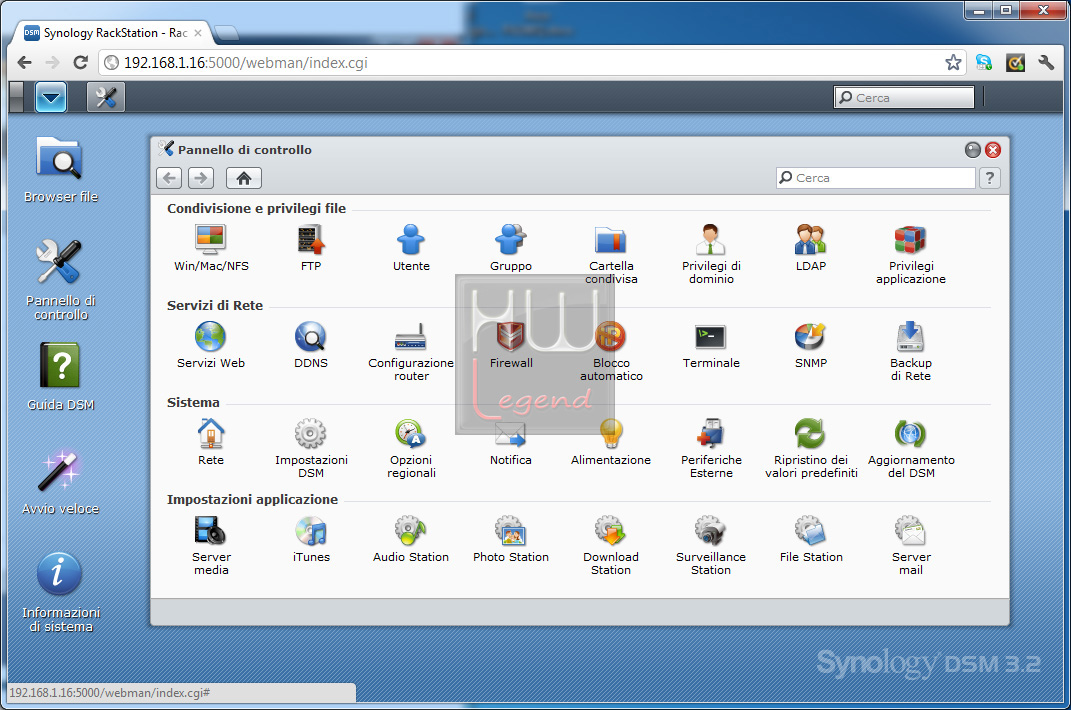
Task: Open Ripristino dei valori predefiniti
Action: point(811,448)
